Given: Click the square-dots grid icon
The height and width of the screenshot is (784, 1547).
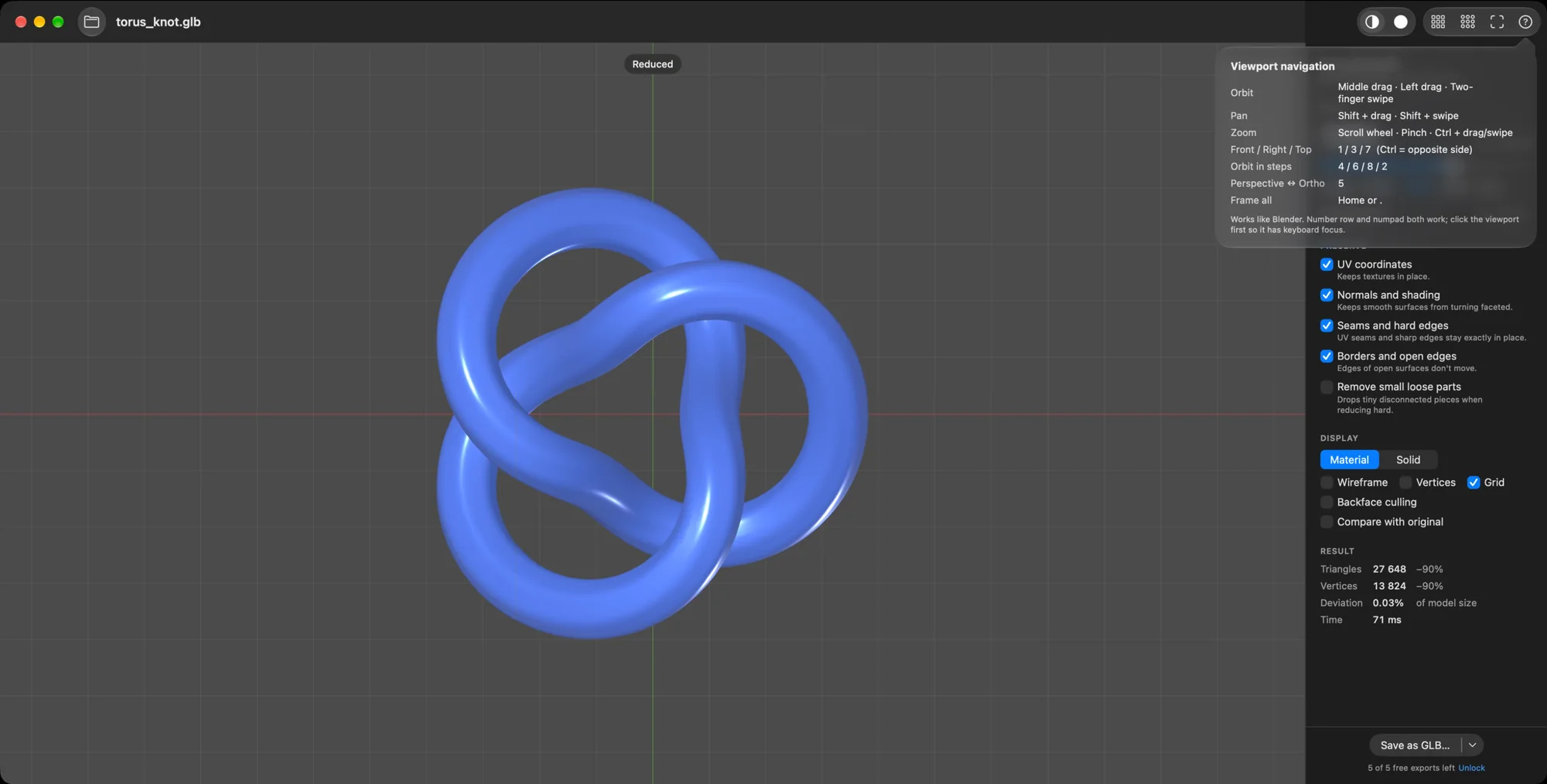Looking at the screenshot, I should (x=1438, y=22).
